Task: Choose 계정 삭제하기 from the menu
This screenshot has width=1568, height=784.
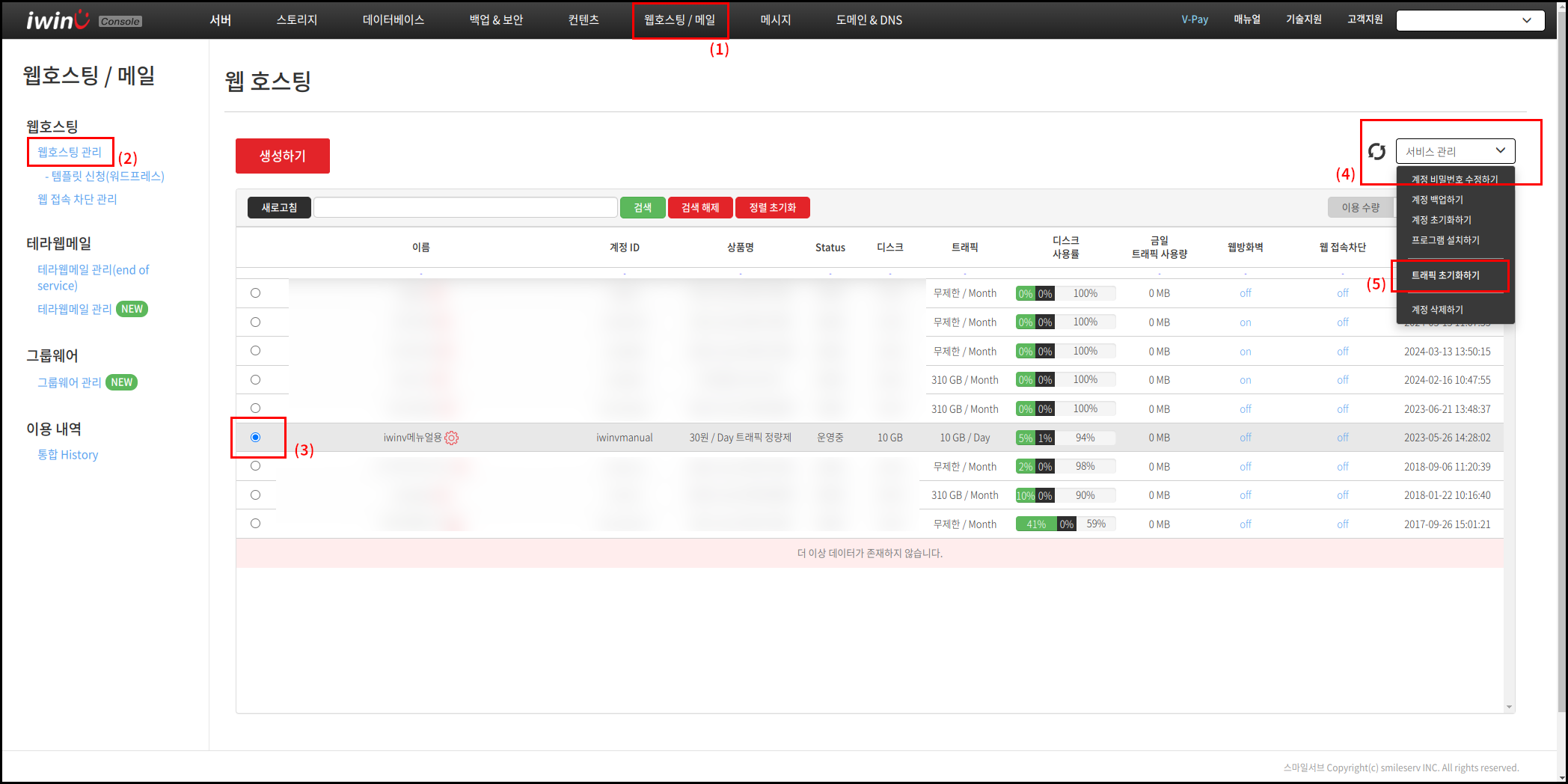Action: (1437, 310)
